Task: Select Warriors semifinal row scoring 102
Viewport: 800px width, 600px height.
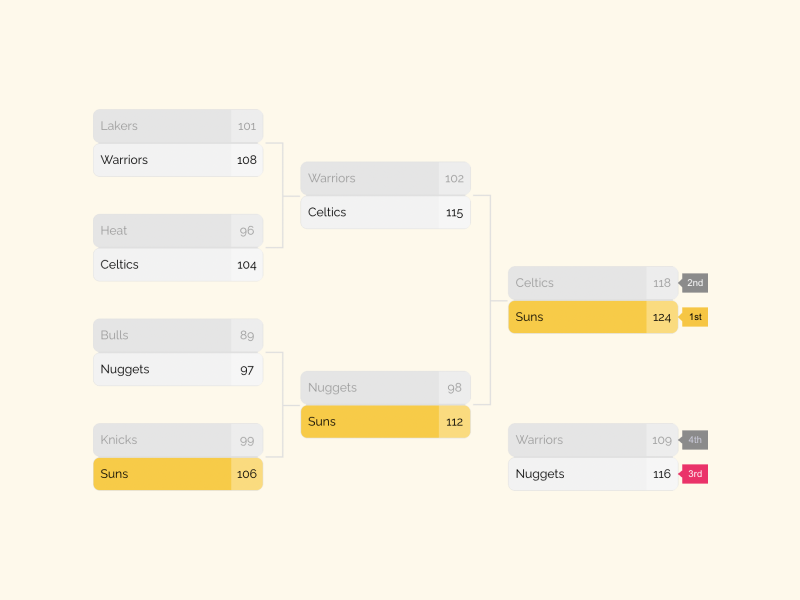Action: pyautogui.click(x=372, y=179)
